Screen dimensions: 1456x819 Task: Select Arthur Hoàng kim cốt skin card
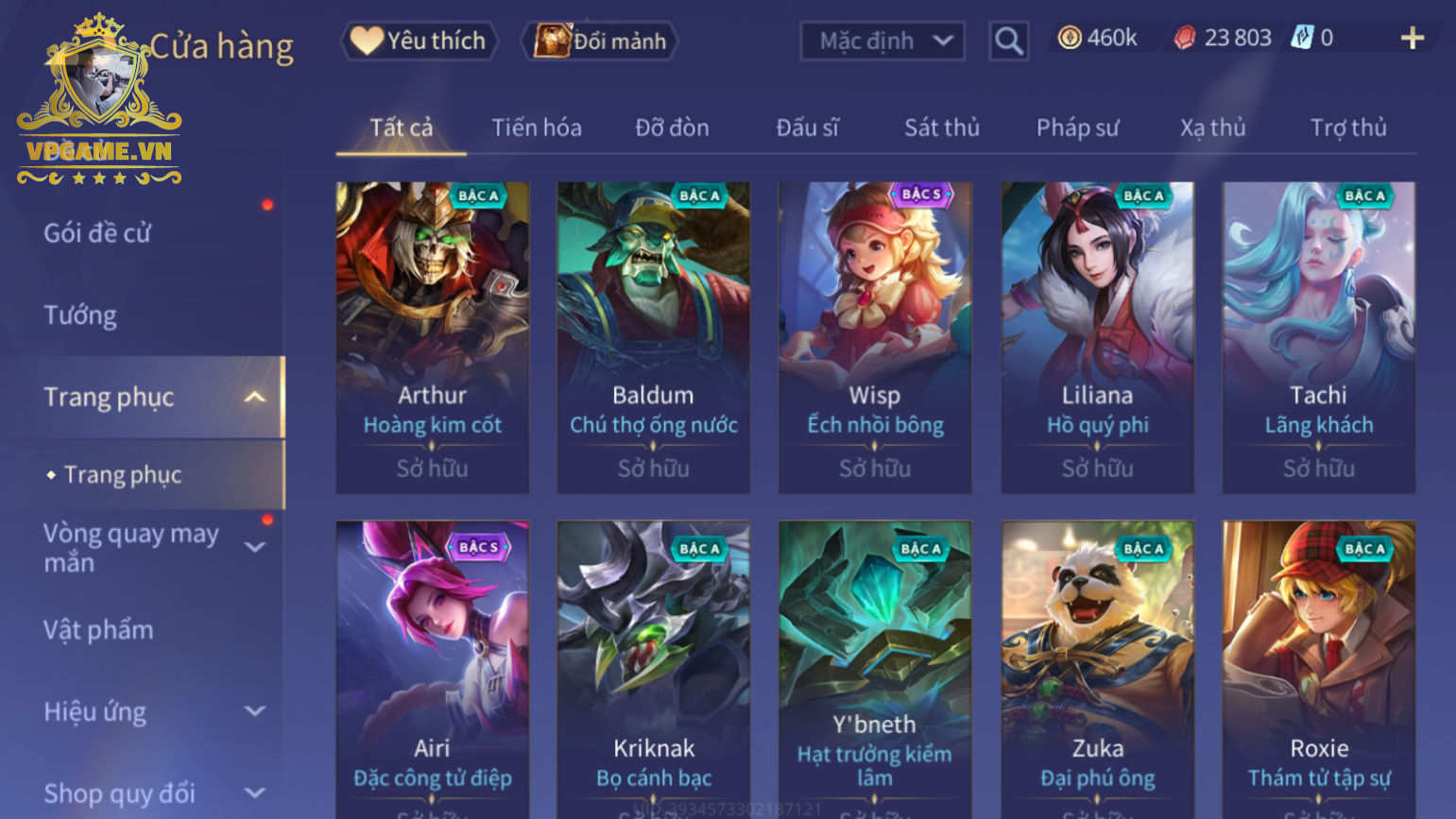point(433,337)
